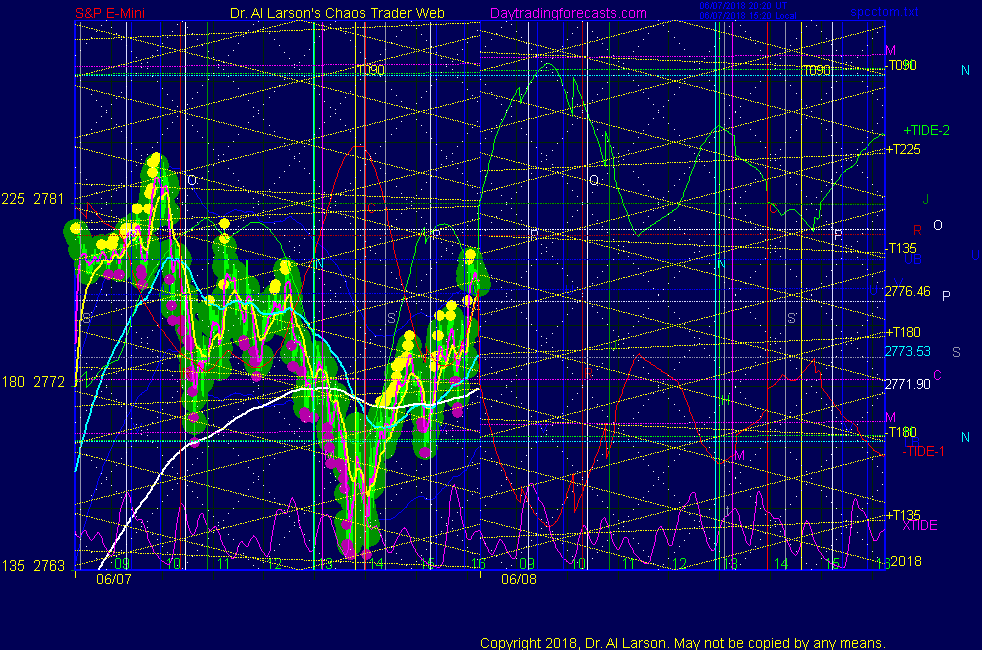The height and width of the screenshot is (650, 982).
Task: Click the magenta XTIDE legend label
Action: (920, 525)
